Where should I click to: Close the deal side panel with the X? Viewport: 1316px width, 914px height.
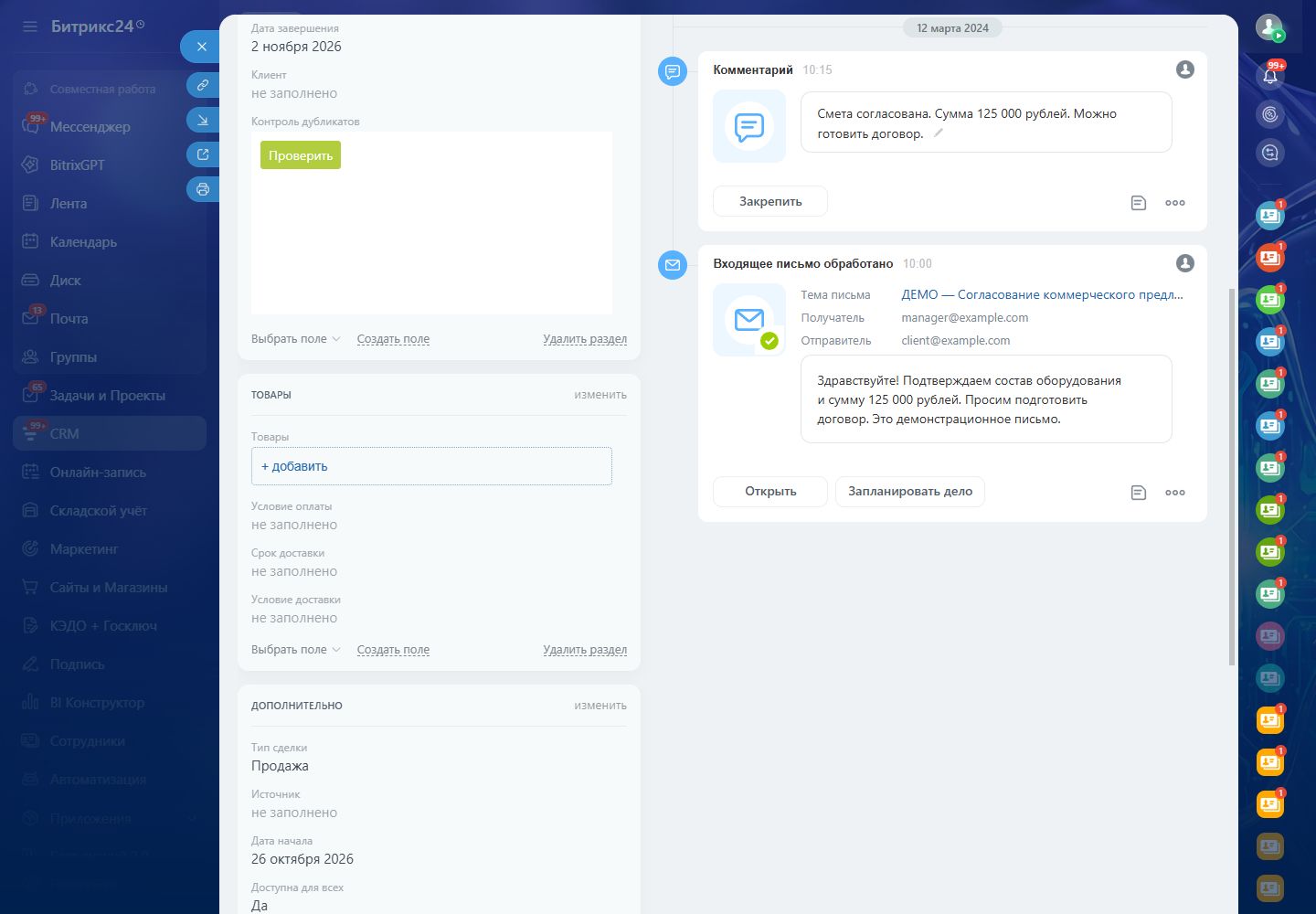[202, 47]
